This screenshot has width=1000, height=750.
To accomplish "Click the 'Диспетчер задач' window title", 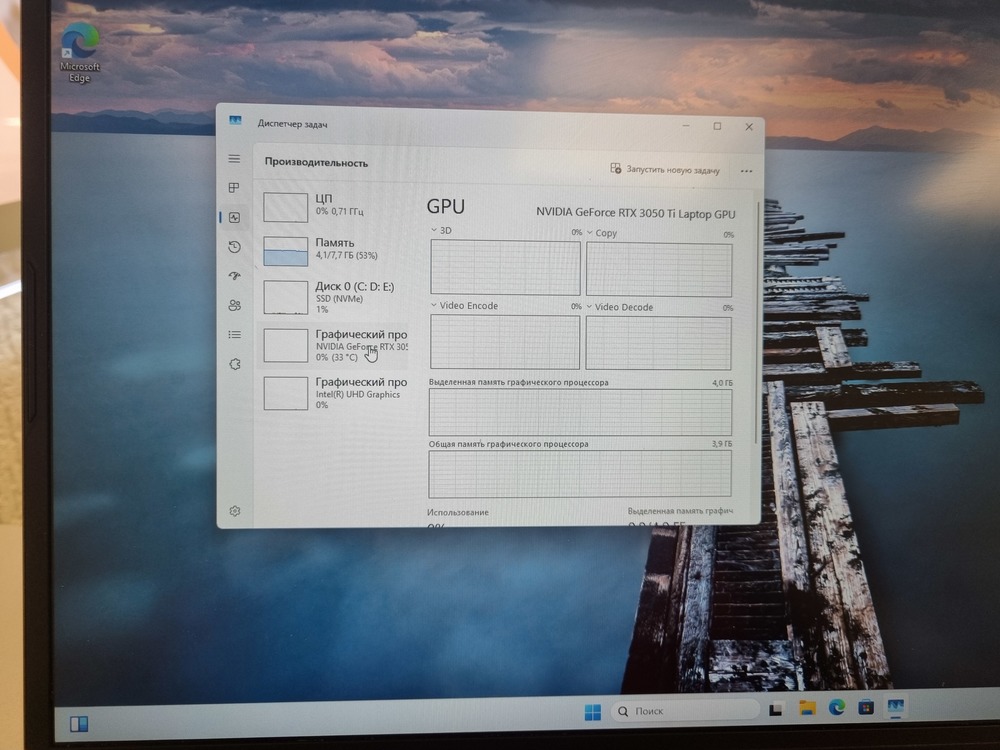I will (x=292, y=124).
